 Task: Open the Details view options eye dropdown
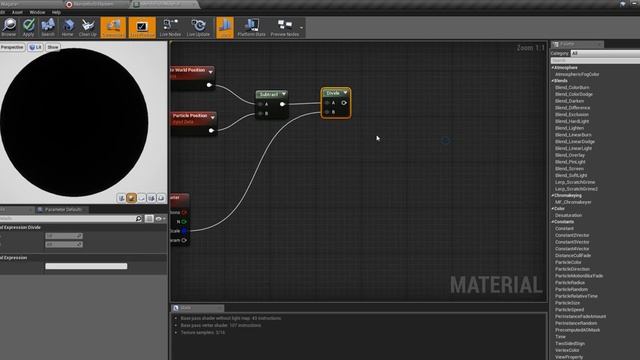pyautogui.click(x=160, y=219)
